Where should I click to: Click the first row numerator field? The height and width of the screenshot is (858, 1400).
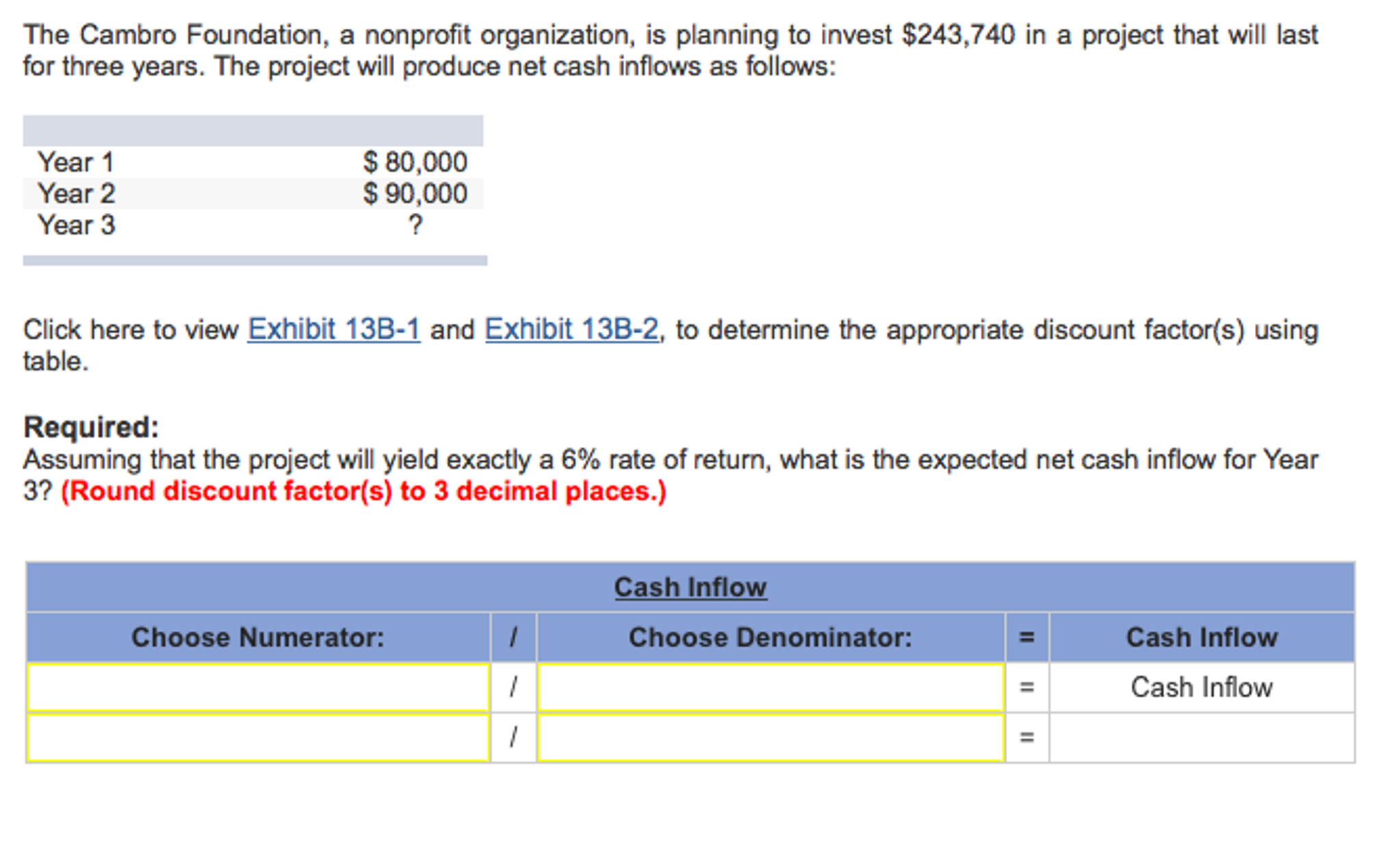click(258, 687)
